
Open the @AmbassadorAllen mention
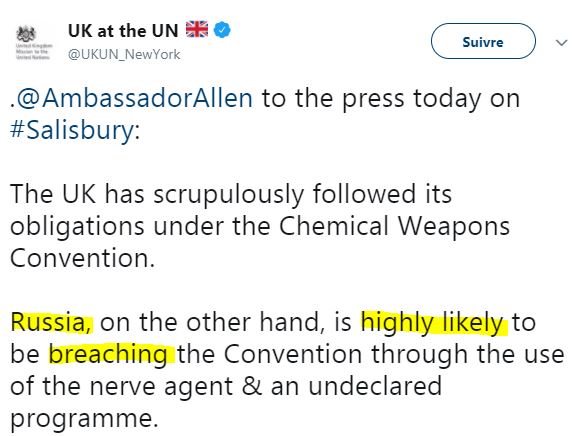pos(134,99)
